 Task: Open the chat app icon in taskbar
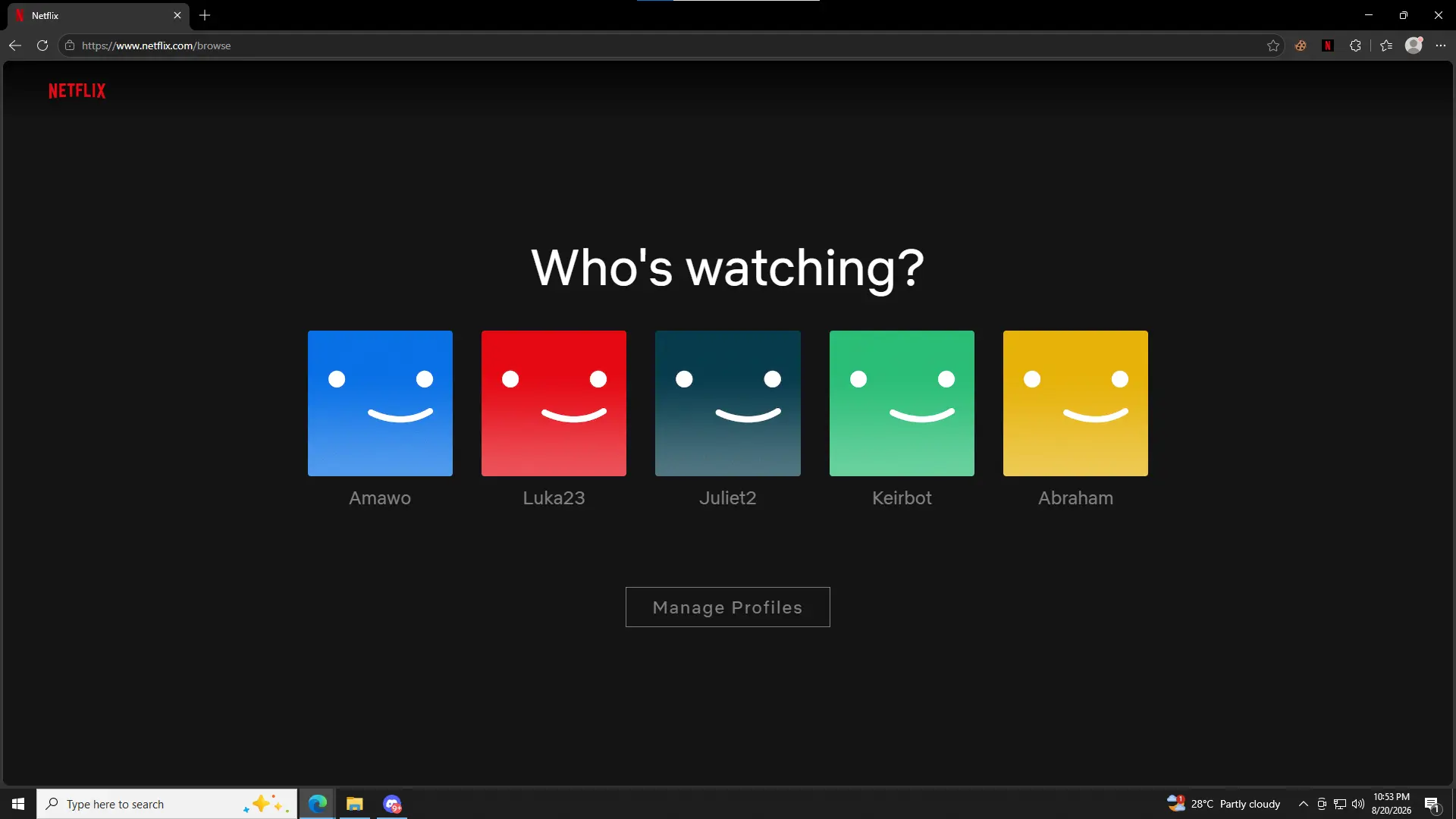392,804
